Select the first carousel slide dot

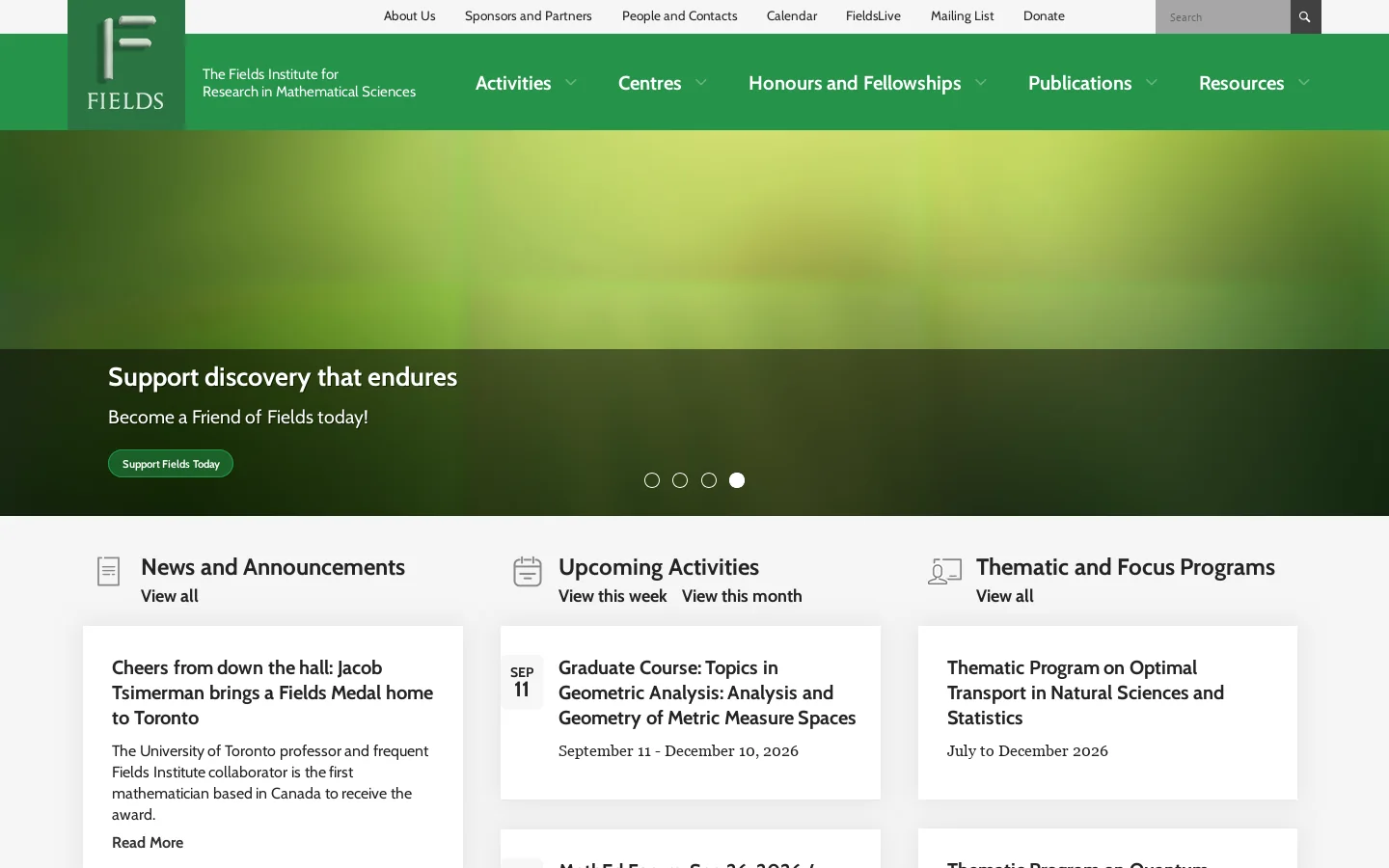click(x=652, y=480)
